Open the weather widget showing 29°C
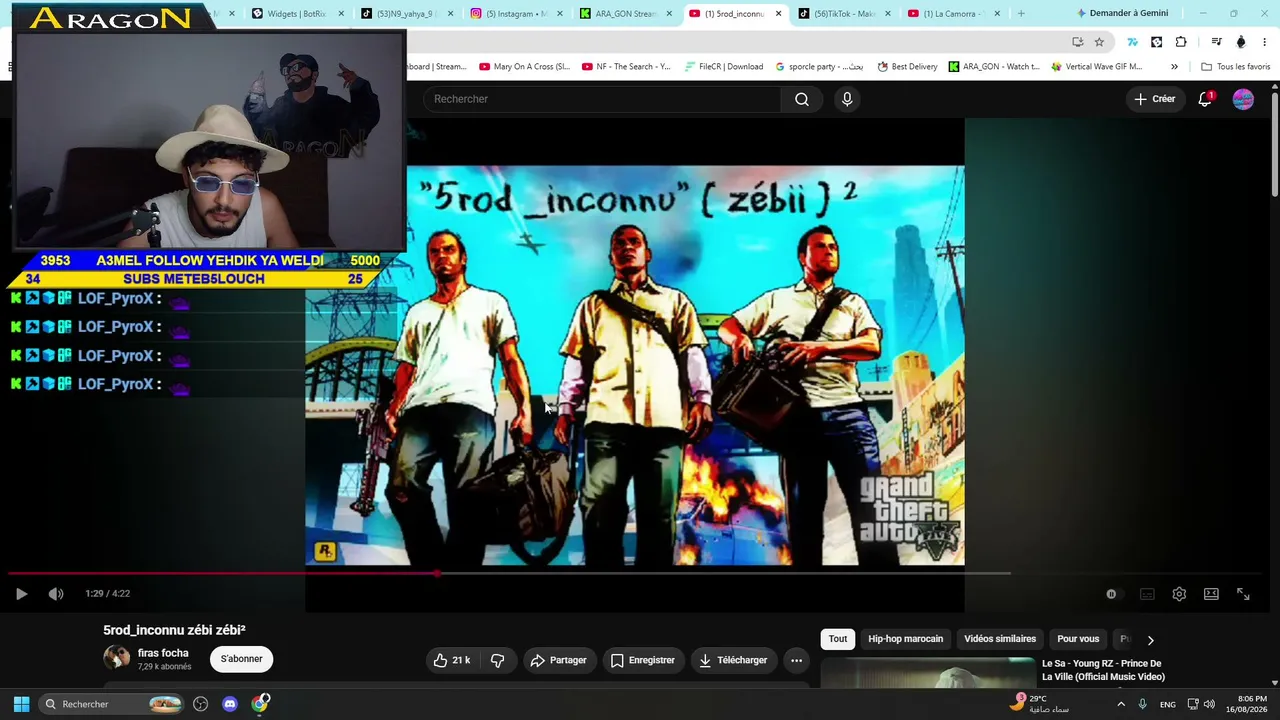This screenshot has width=1280, height=720. (1038, 704)
